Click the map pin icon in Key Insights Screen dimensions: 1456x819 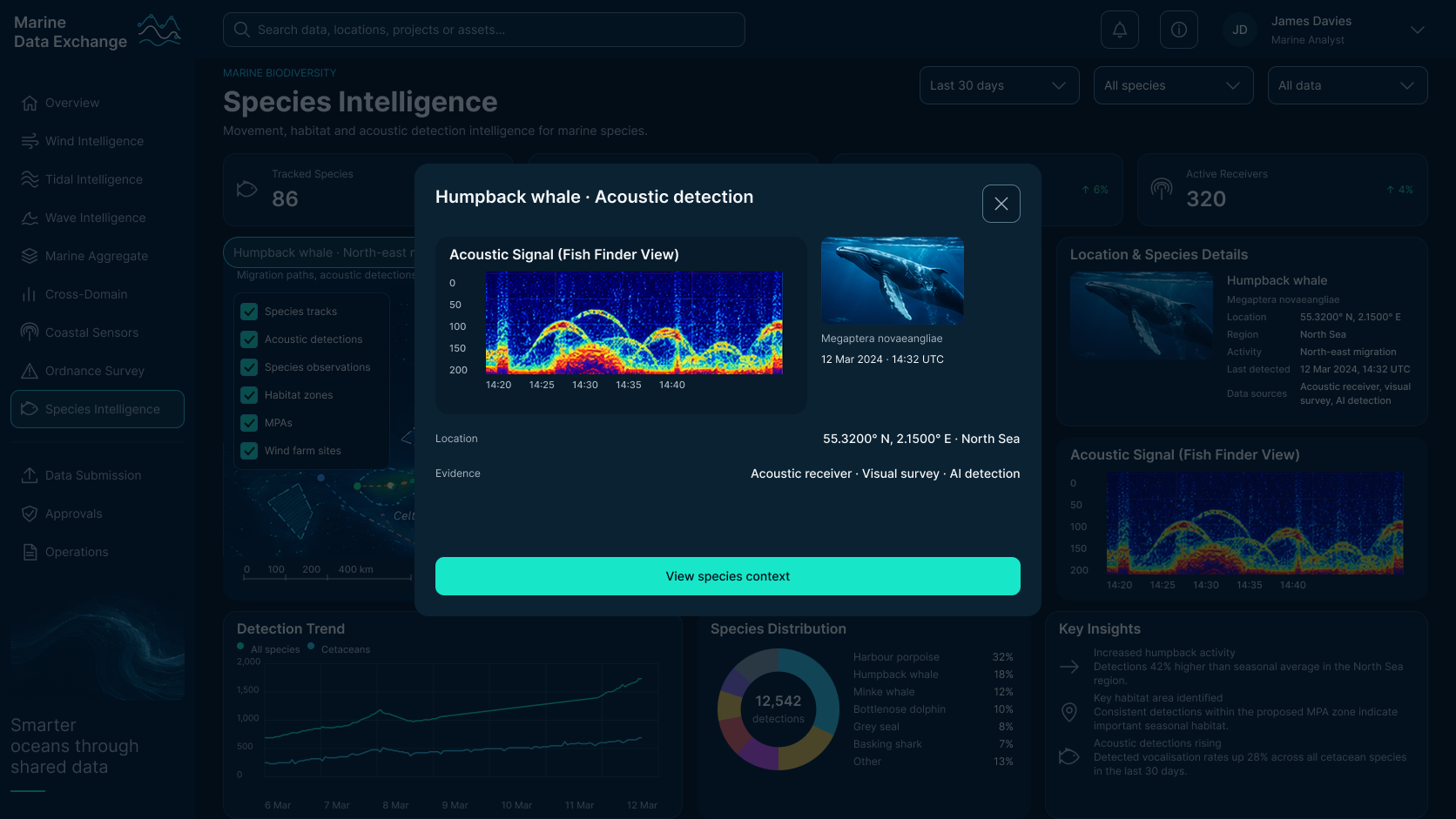tap(1069, 712)
